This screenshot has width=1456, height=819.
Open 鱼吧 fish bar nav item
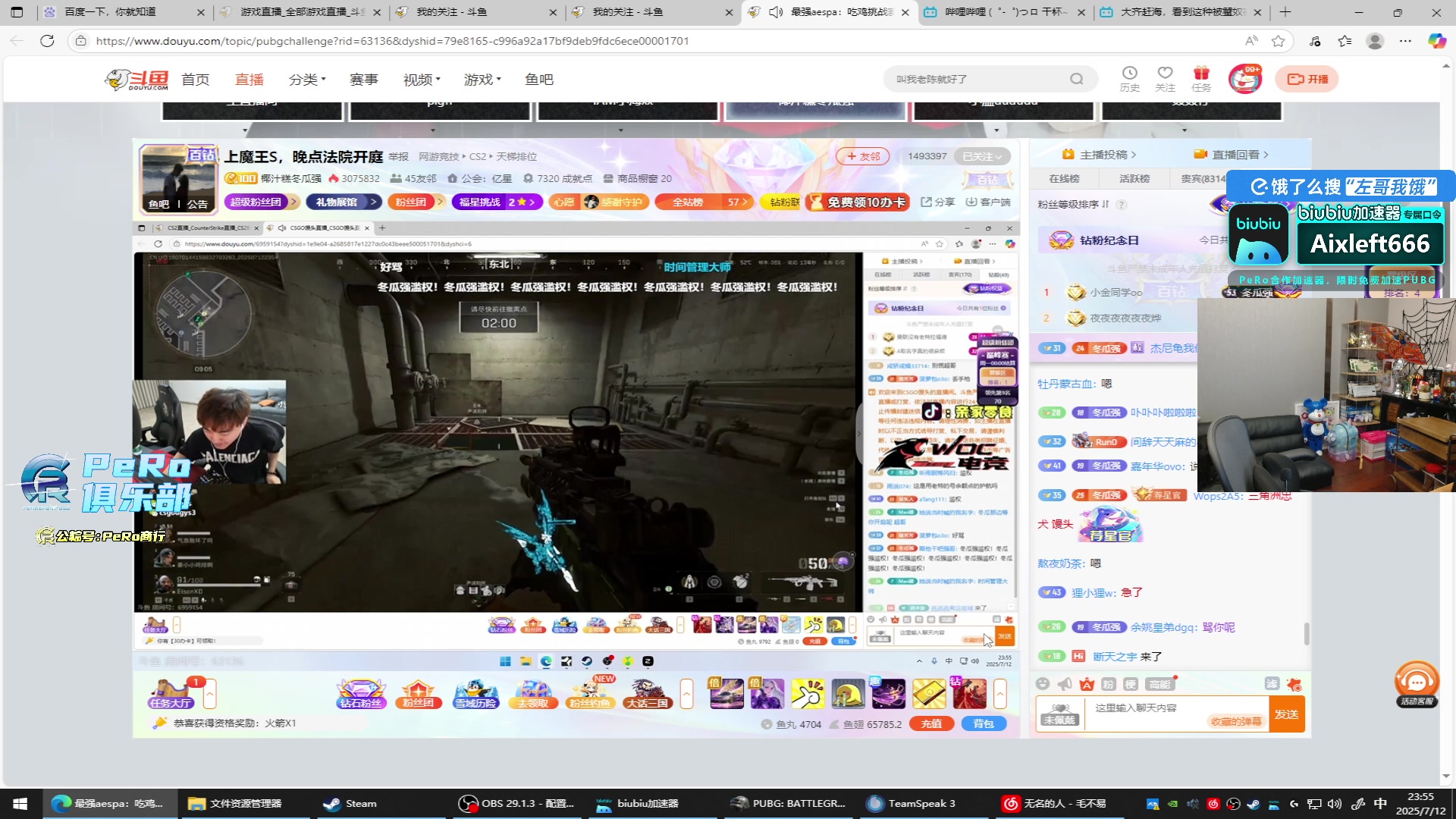(x=539, y=80)
